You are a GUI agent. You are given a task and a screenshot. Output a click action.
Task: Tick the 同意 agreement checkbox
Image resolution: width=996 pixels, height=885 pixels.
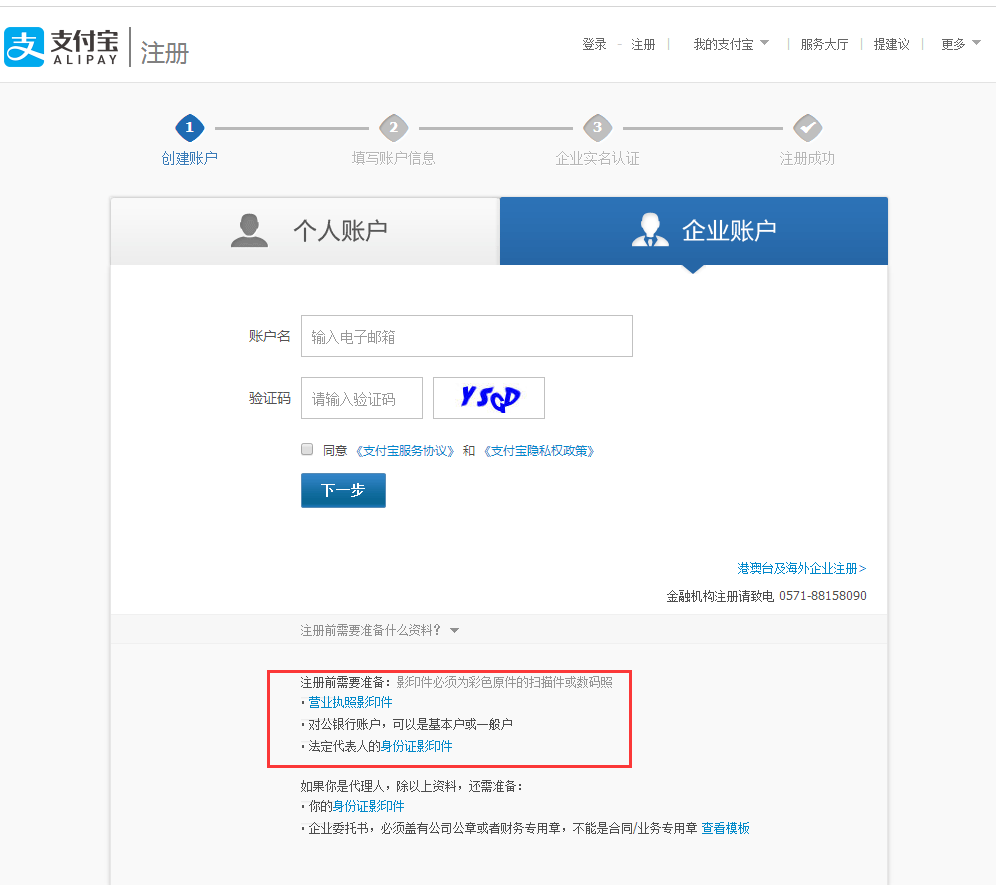(307, 450)
